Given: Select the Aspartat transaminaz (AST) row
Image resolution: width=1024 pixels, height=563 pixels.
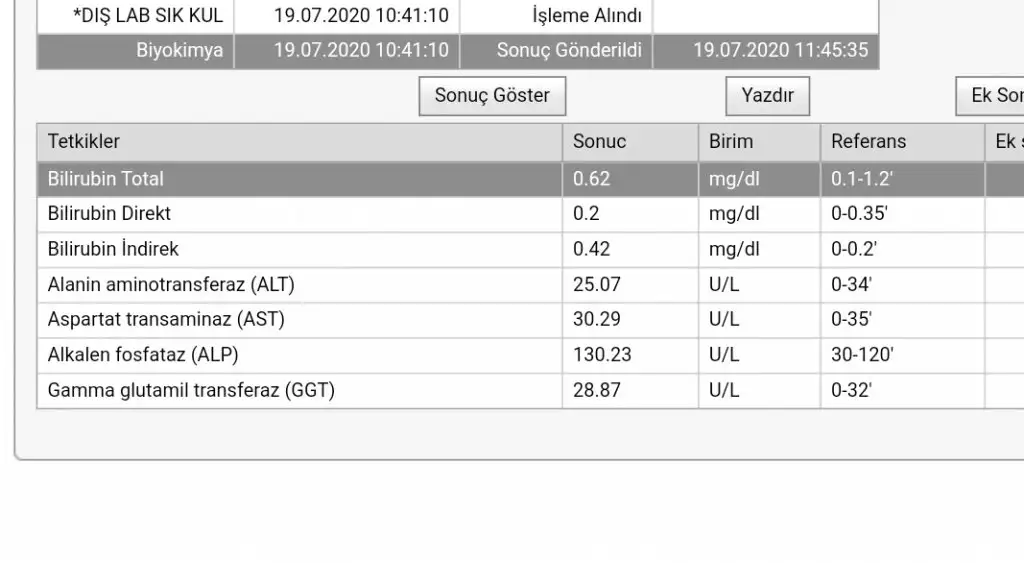Looking at the screenshot, I should (530, 320).
